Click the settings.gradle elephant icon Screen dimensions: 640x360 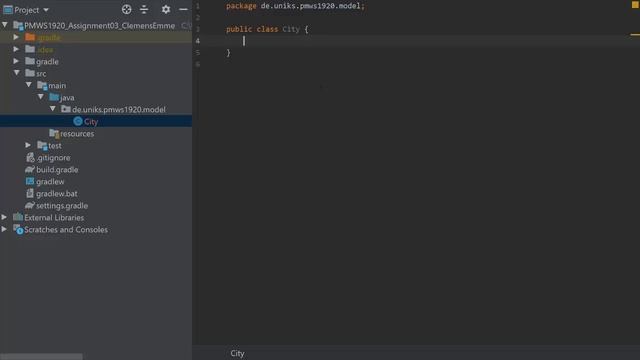pyautogui.click(x=30, y=205)
